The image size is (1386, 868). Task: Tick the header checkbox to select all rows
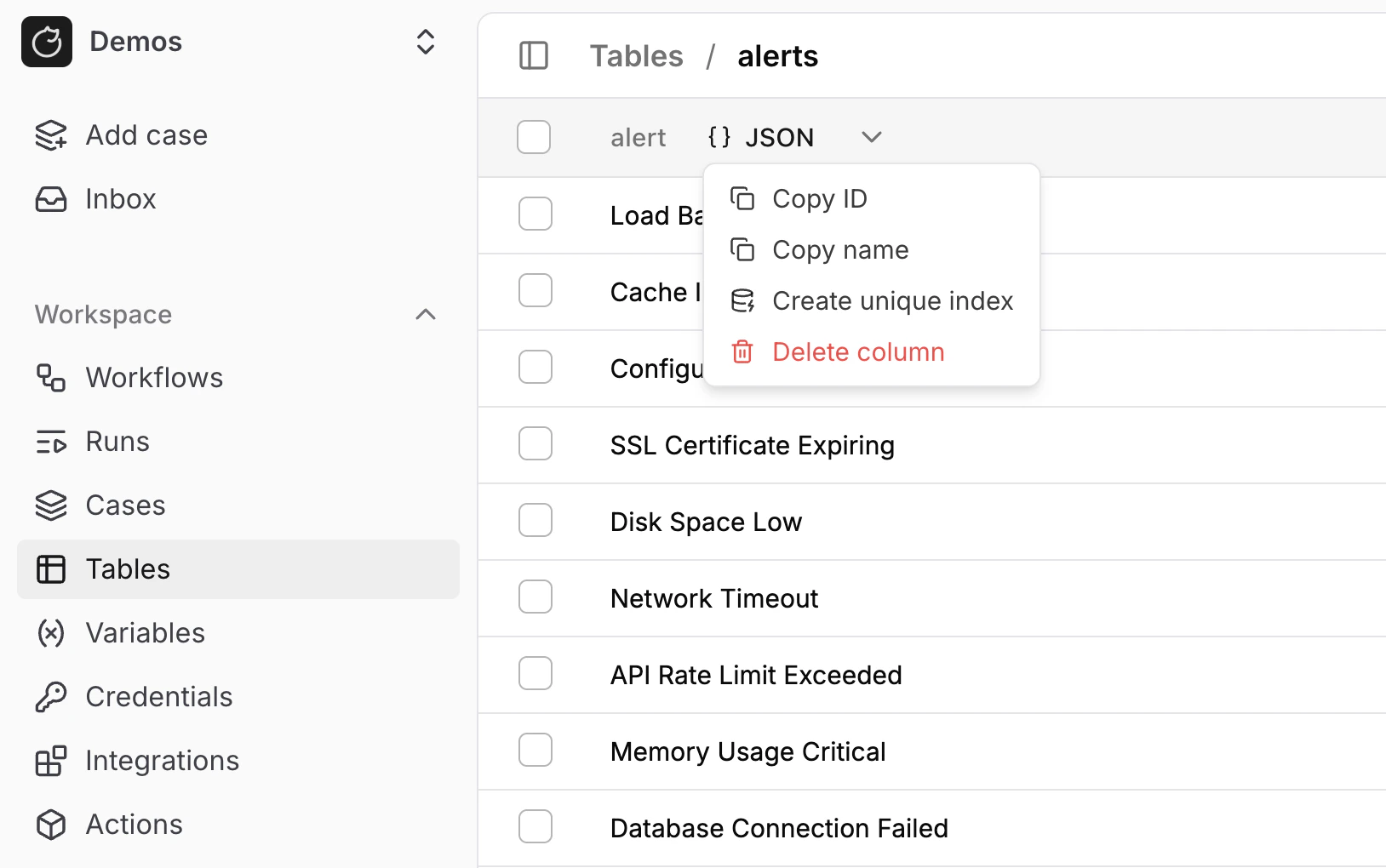[x=534, y=136]
